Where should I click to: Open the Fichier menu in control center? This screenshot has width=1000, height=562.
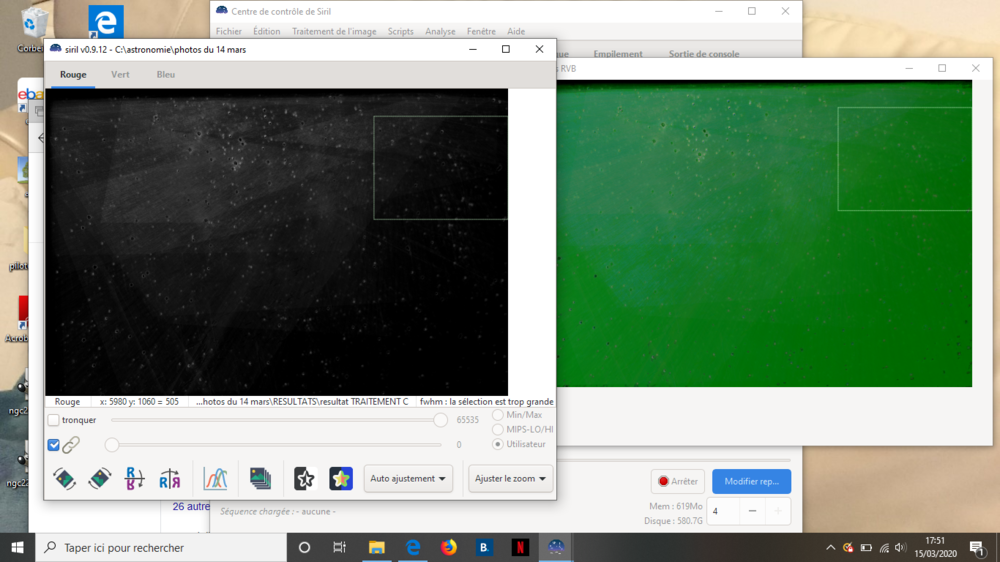click(x=228, y=31)
